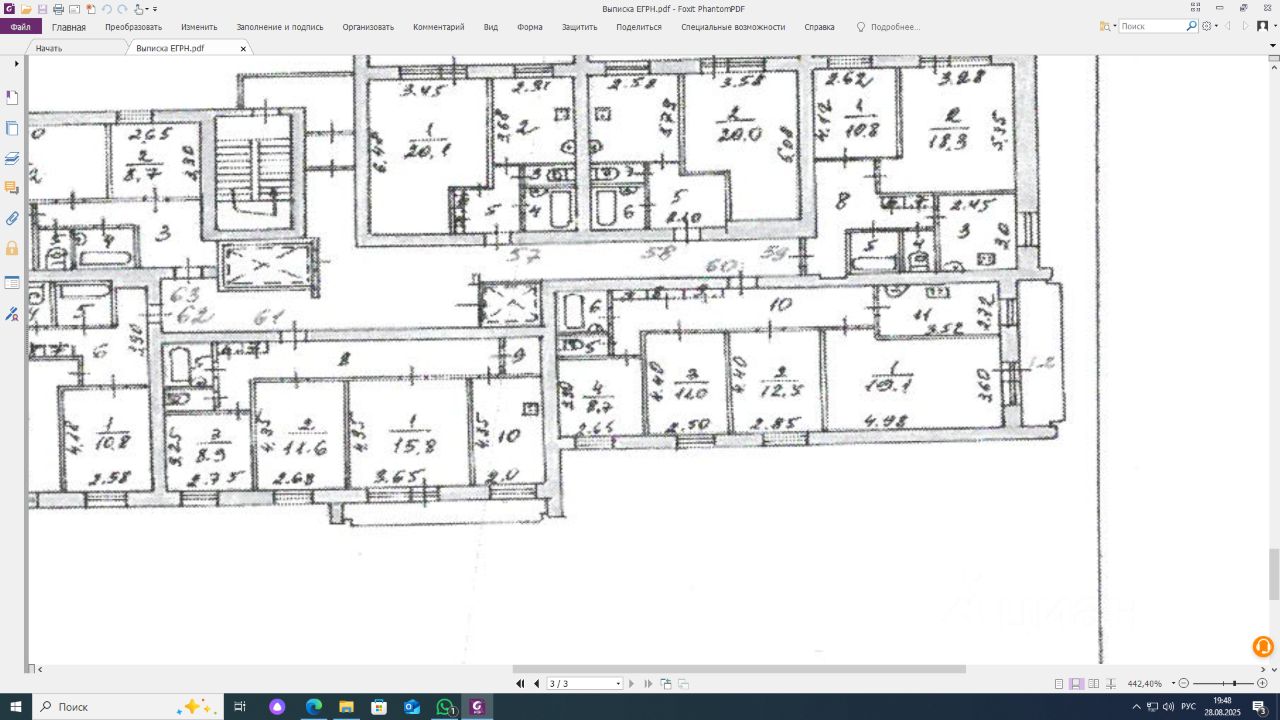Open the zoom percentage dropdown arrow
The width and height of the screenshot is (1280, 720).
tap(1173, 684)
